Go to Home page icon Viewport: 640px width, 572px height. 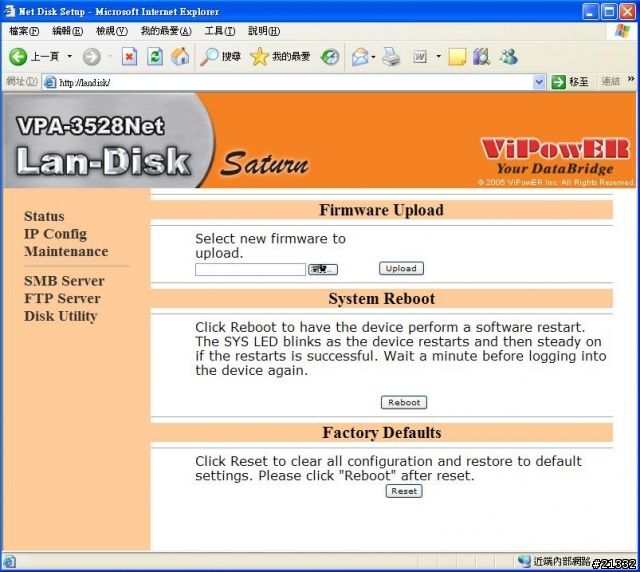[x=180, y=56]
